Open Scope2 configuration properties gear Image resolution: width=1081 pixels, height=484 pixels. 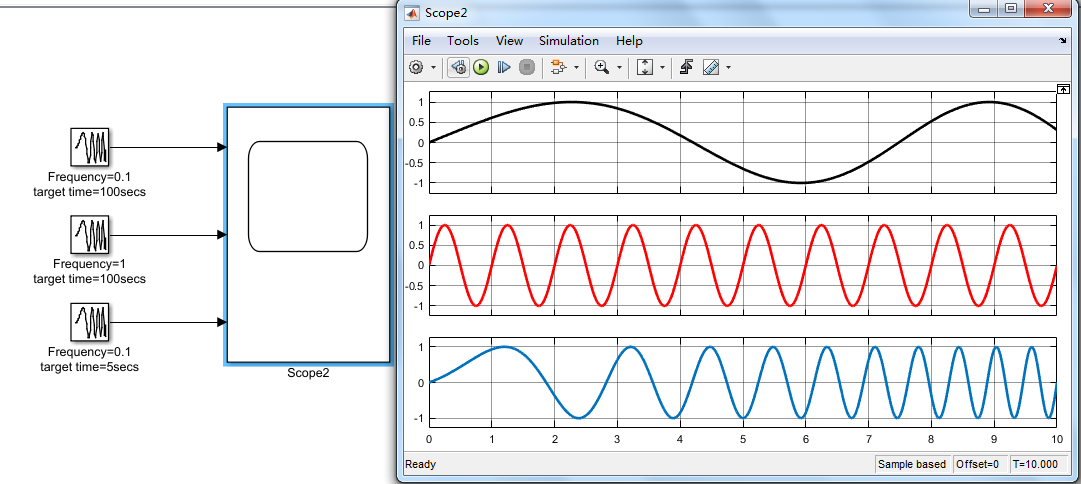pos(416,67)
